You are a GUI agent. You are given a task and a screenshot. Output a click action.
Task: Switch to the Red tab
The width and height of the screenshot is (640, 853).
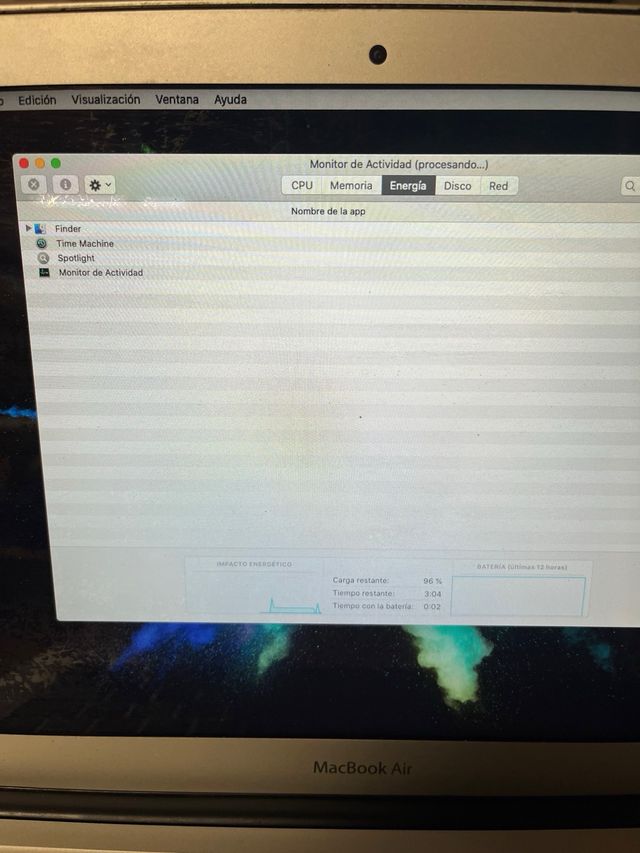click(x=499, y=186)
